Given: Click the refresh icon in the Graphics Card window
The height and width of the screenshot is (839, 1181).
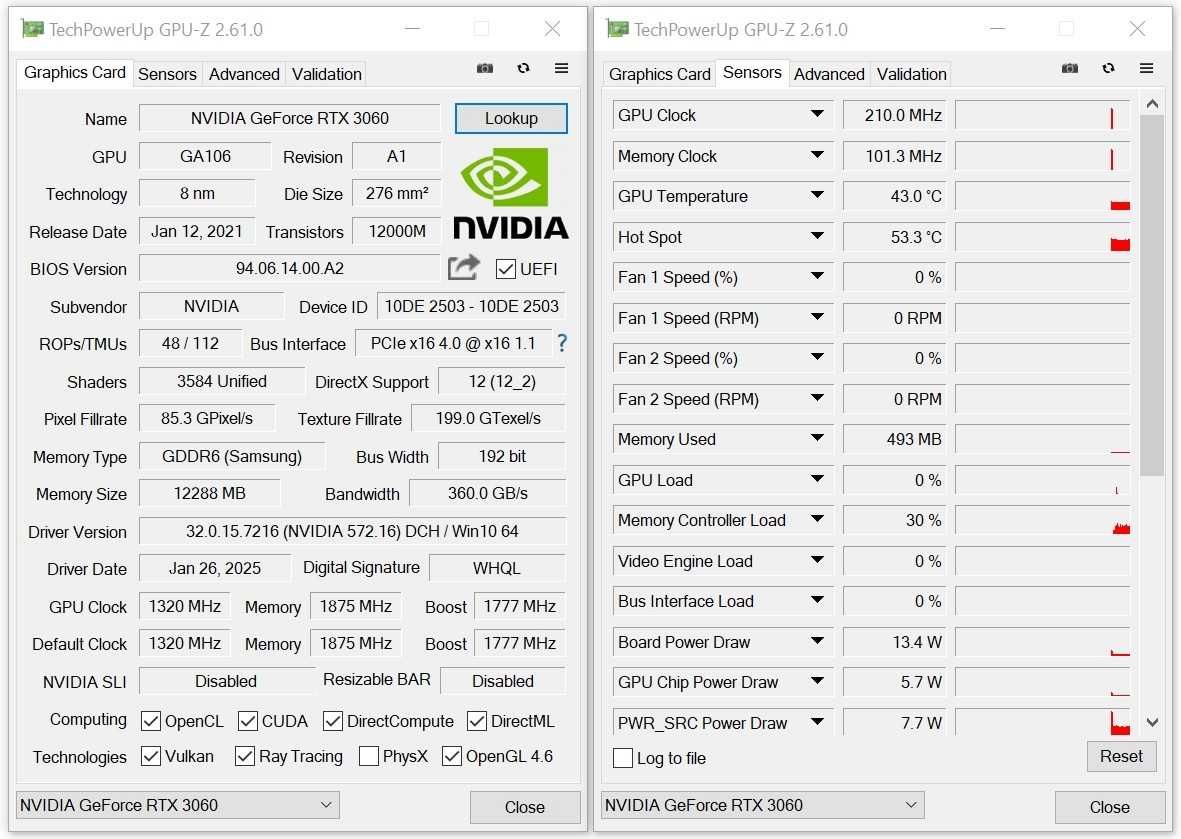Looking at the screenshot, I should 523,69.
